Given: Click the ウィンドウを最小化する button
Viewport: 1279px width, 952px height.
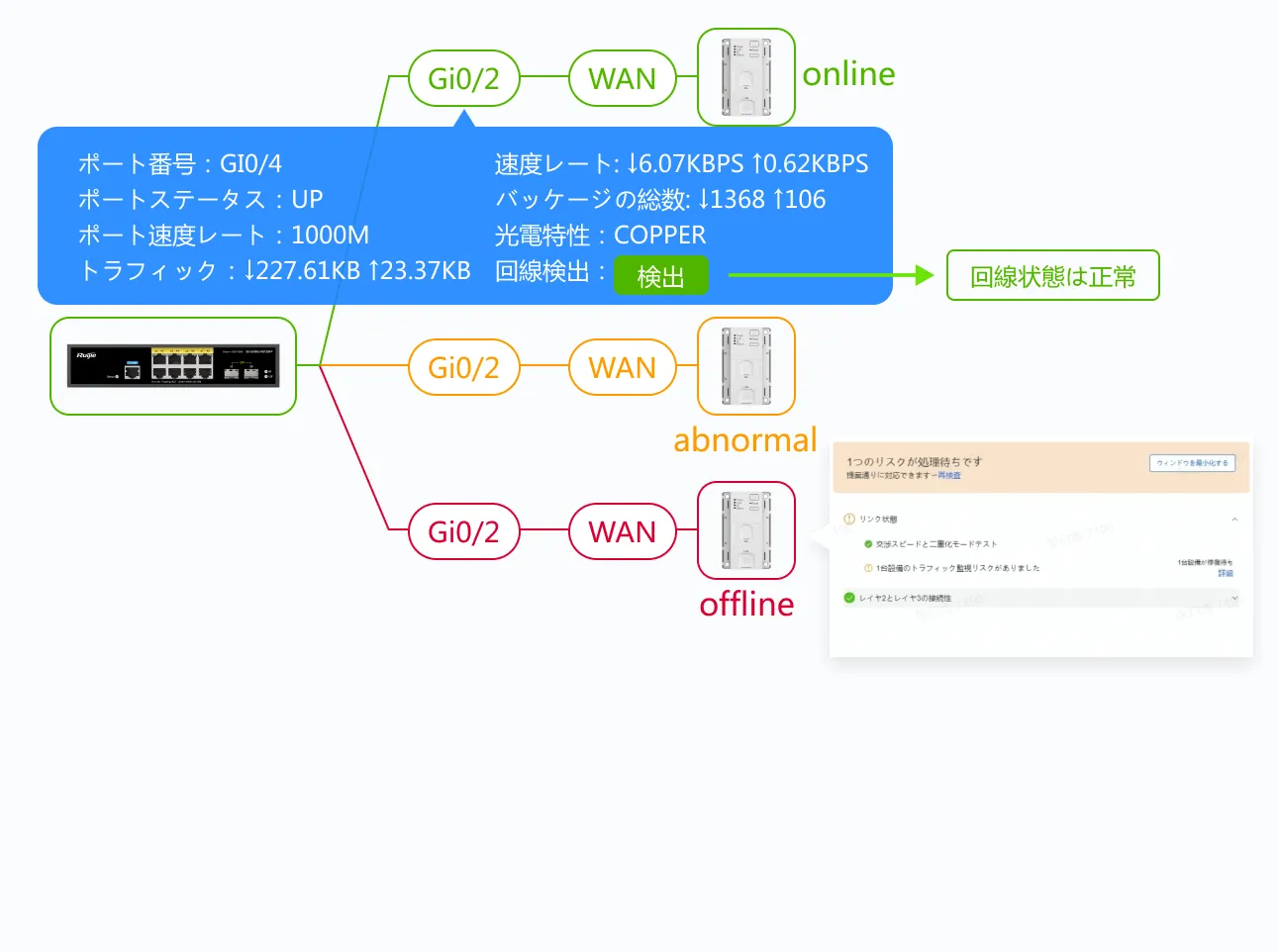Looking at the screenshot, I should point(1192,463).
